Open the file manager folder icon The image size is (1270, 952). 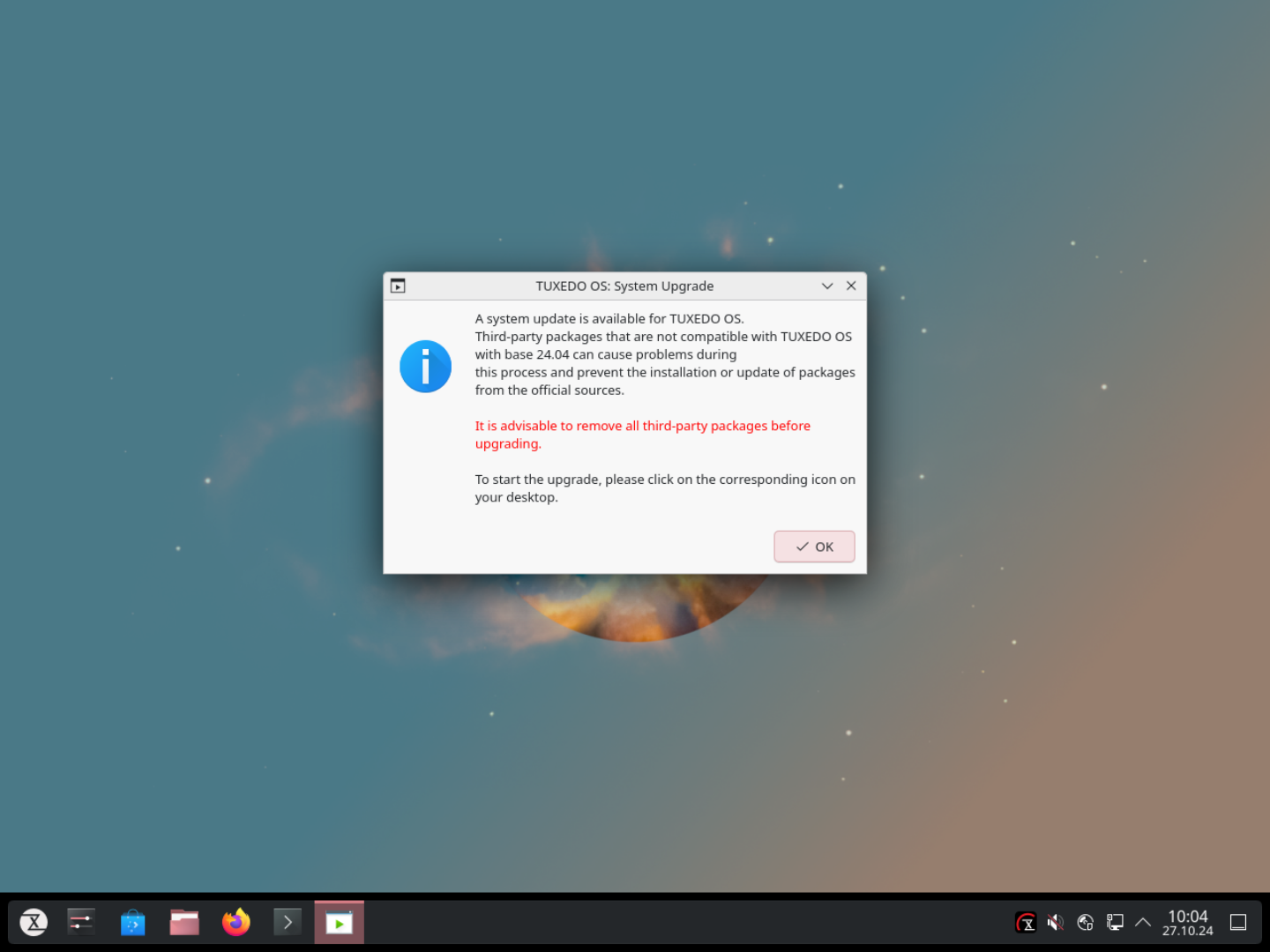tap(184, 922)
